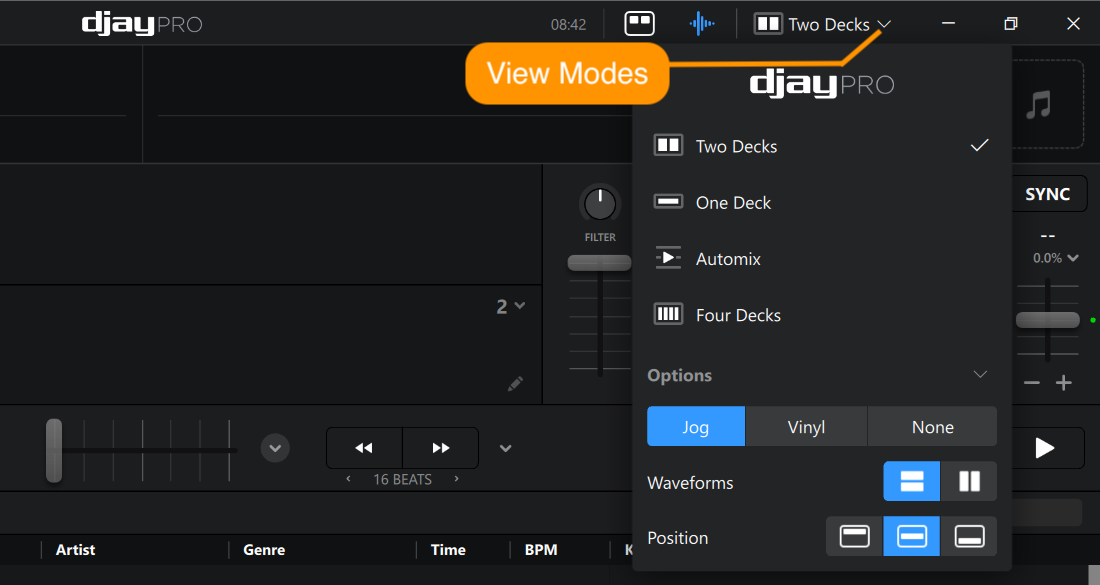The width and height of the screenshot is (1100, 585).
Task: Toggle the blue waveform icon in title bar
Action: (702, 24)
